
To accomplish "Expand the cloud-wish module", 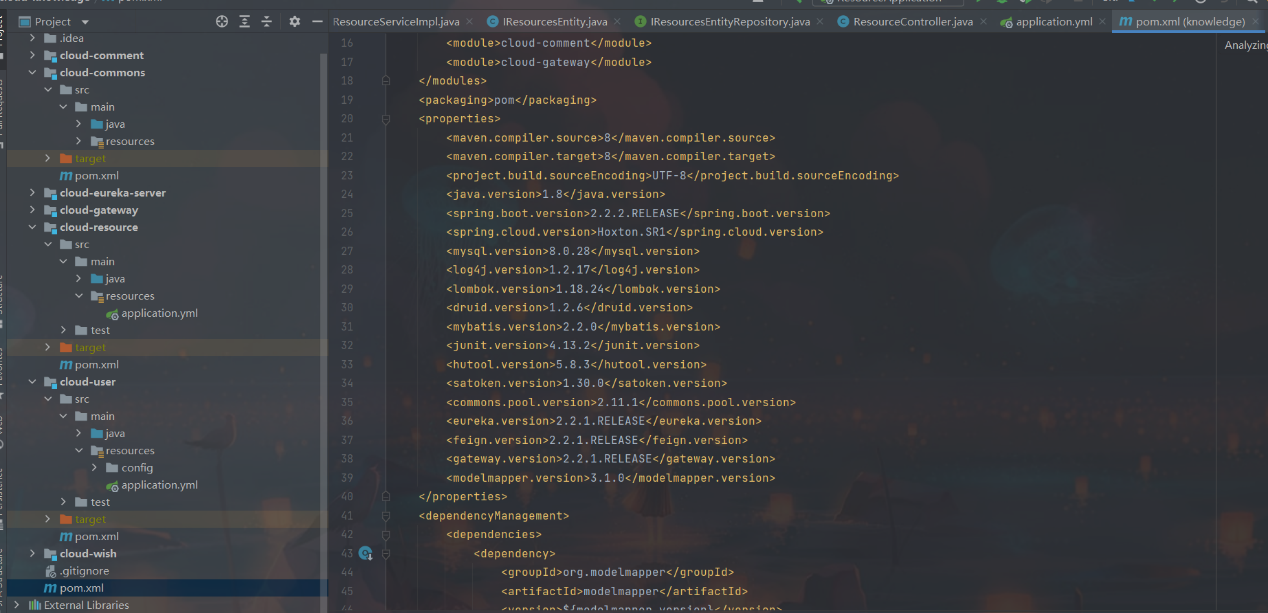I will point(33,553).
